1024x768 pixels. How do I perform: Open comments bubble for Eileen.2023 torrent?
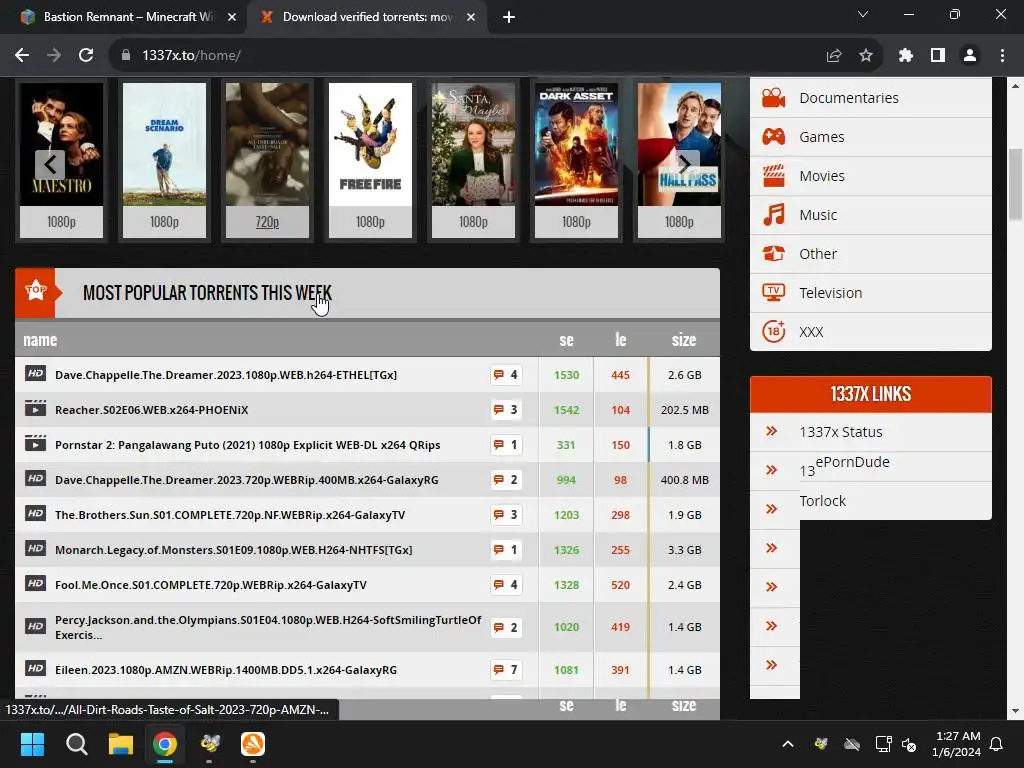point(506,669)
